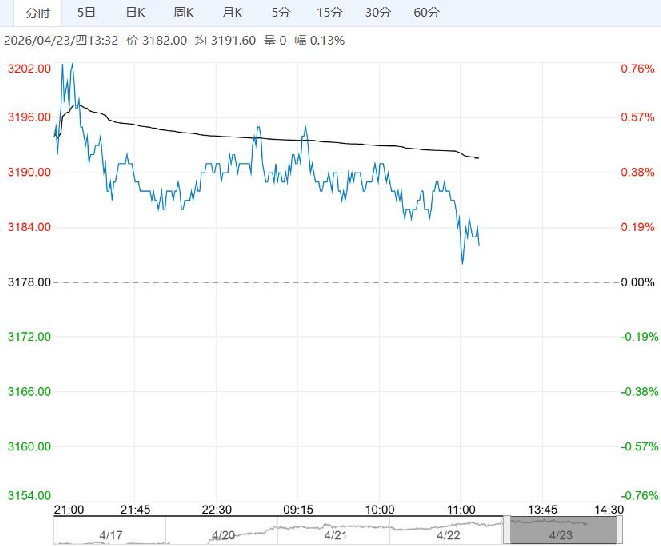
Task: Click the left handle of the range slider
Action: pyautogui.click(x=509, y=530)
